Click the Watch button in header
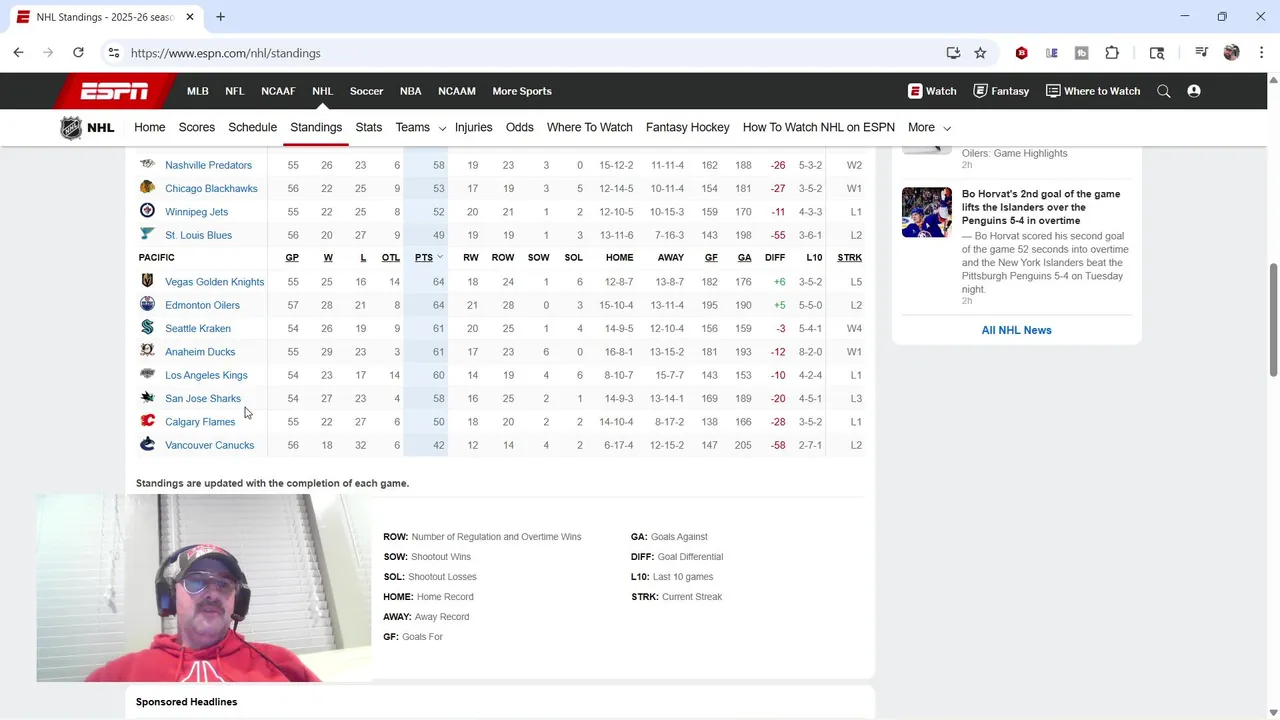 tap(932, 91)
